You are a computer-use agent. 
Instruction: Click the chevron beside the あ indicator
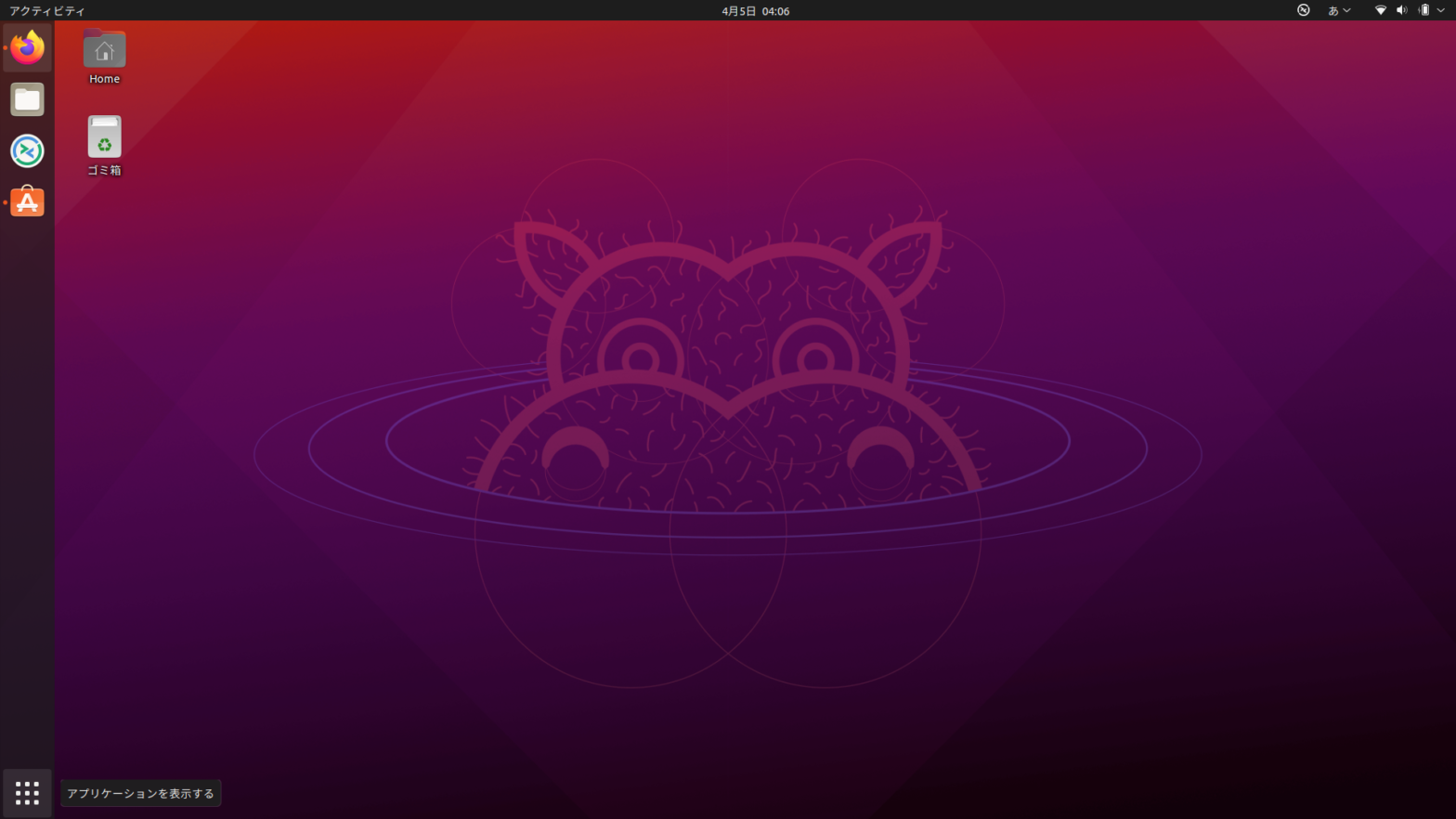tap(1347, 10)
